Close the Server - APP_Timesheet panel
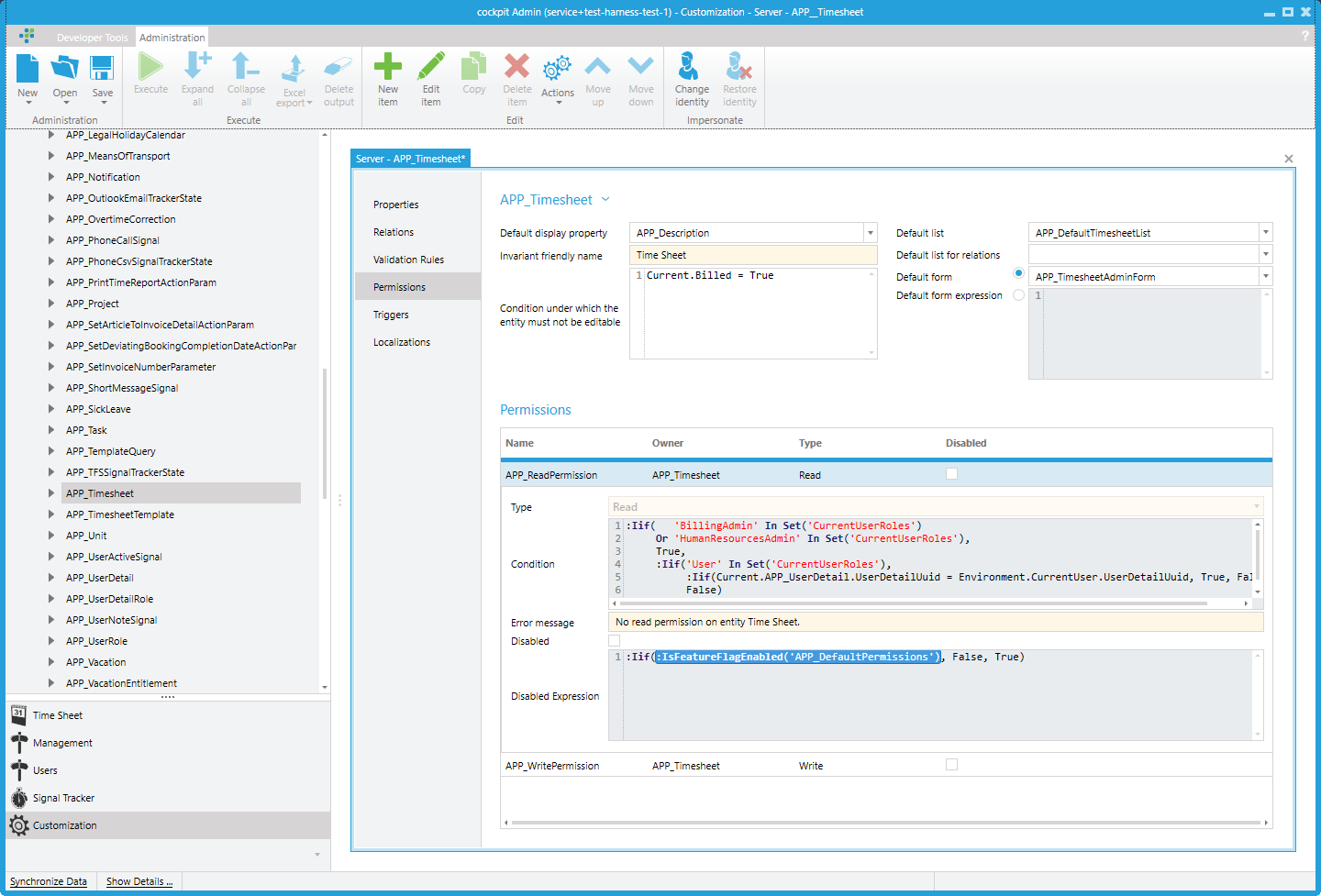 click(x=1289, y=159)
